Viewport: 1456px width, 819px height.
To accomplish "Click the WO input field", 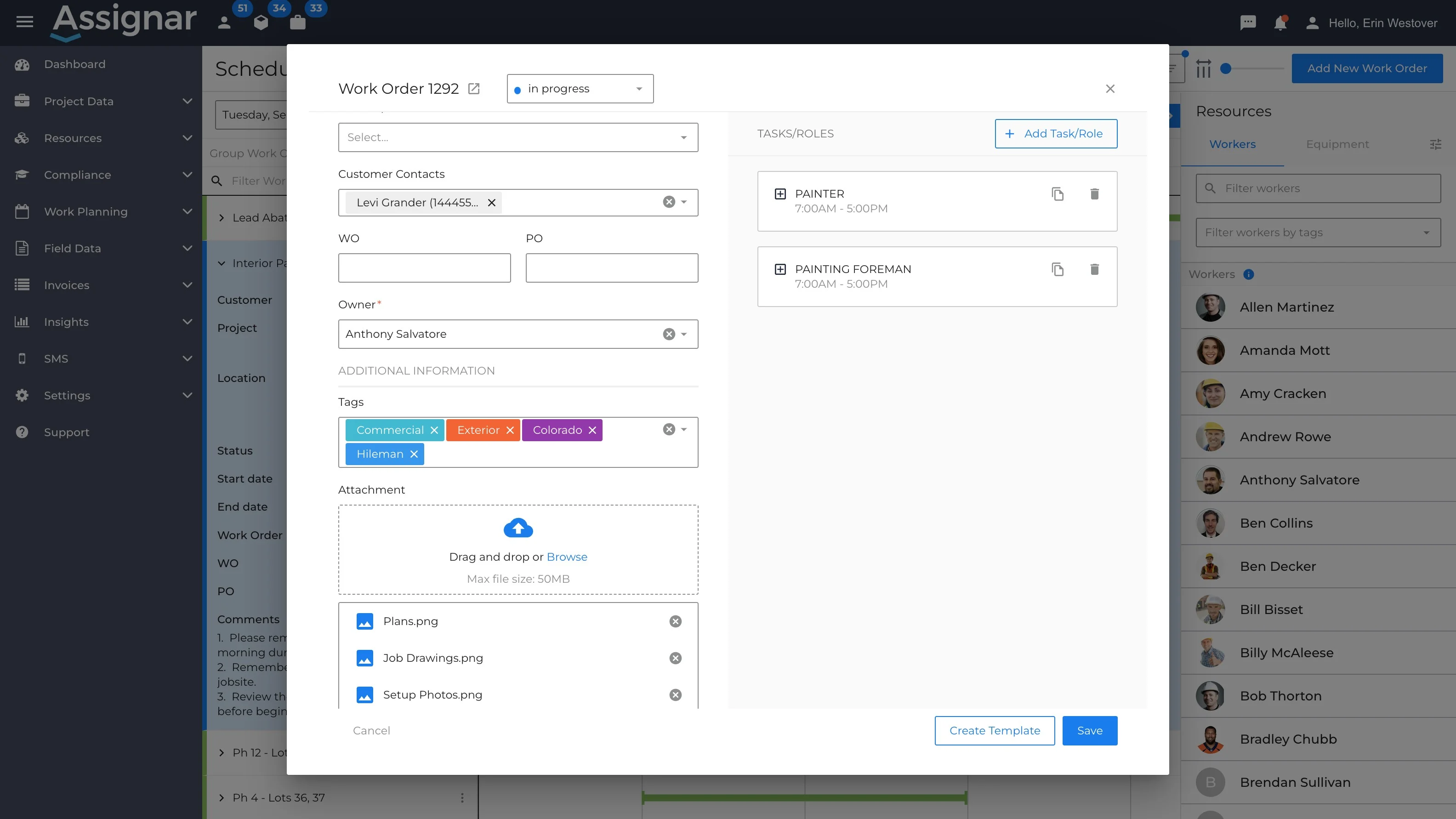I will 425,268.
